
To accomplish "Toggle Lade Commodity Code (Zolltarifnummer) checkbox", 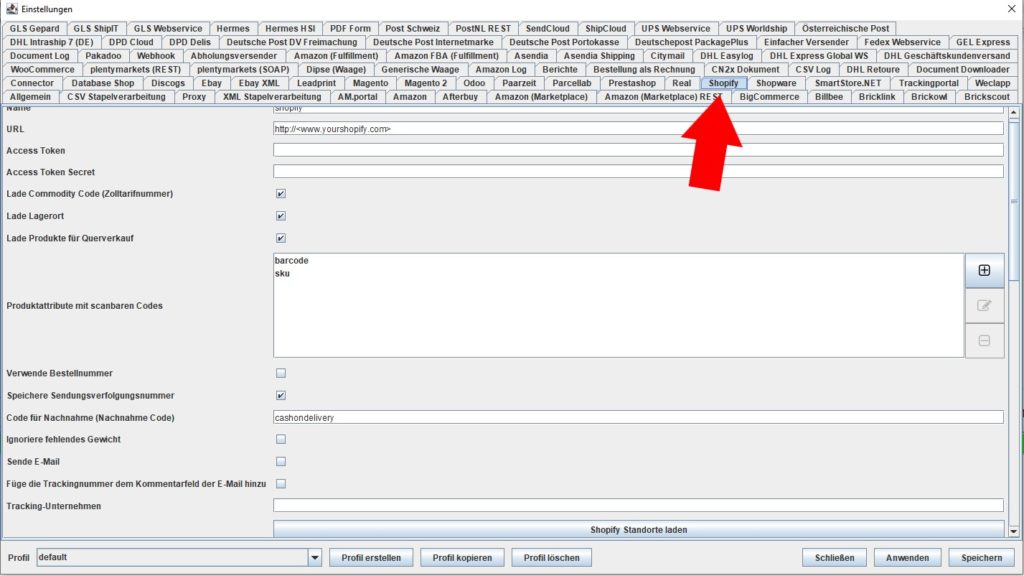I will point(281,194).
